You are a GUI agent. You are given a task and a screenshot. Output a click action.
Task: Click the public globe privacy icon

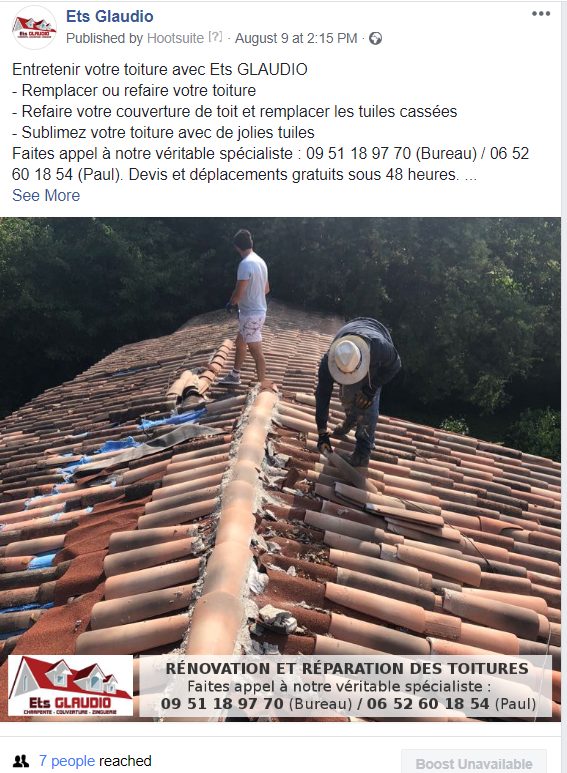click(x=375, y=38)
